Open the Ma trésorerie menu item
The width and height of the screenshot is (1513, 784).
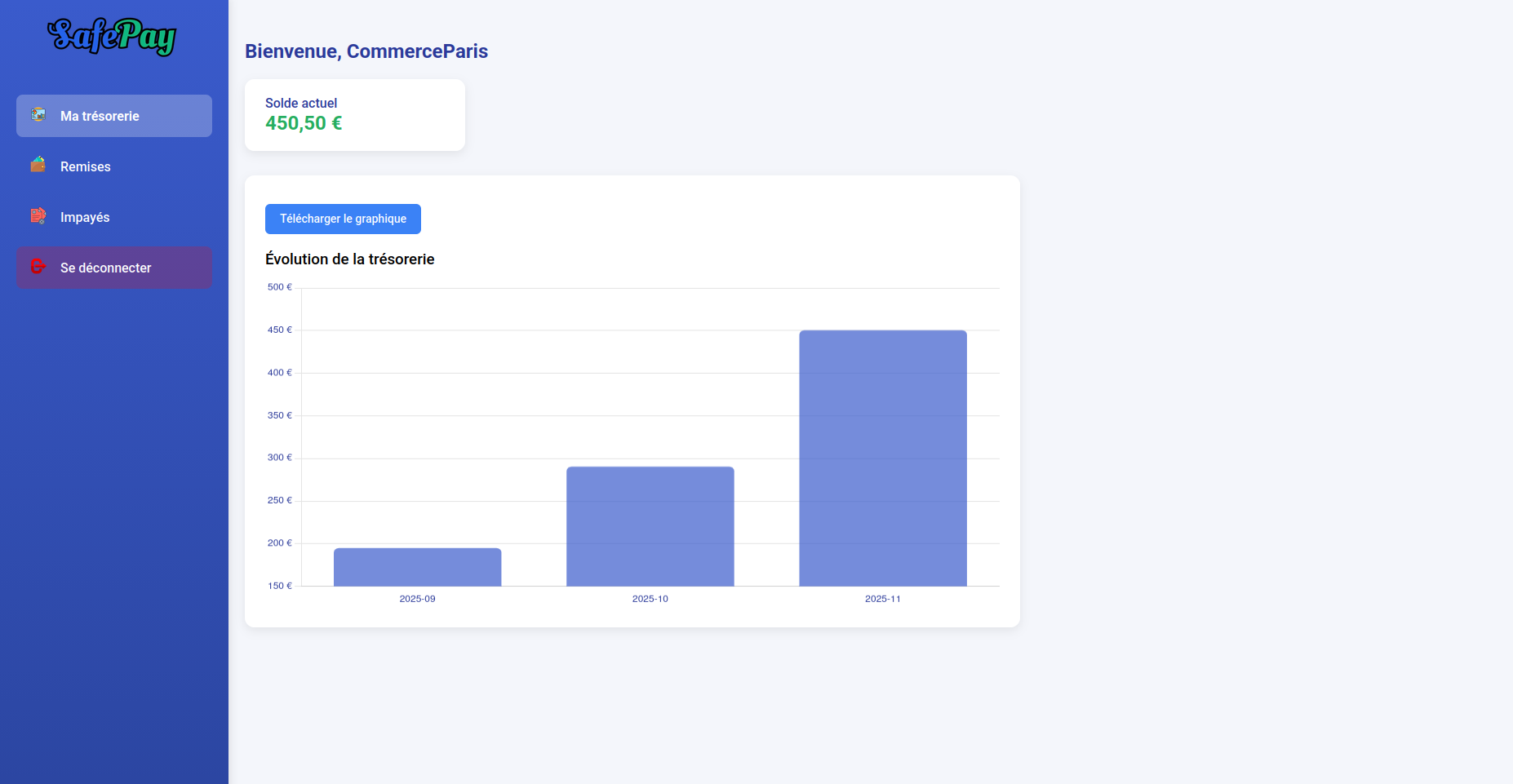point(100,116)
